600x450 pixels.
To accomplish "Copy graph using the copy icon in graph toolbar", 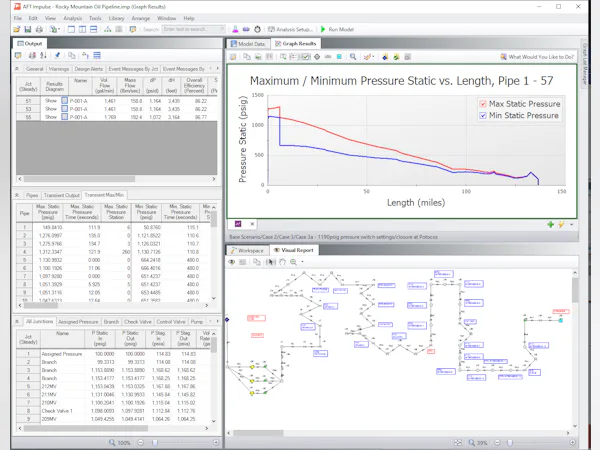I will click(x=247, y=57).
